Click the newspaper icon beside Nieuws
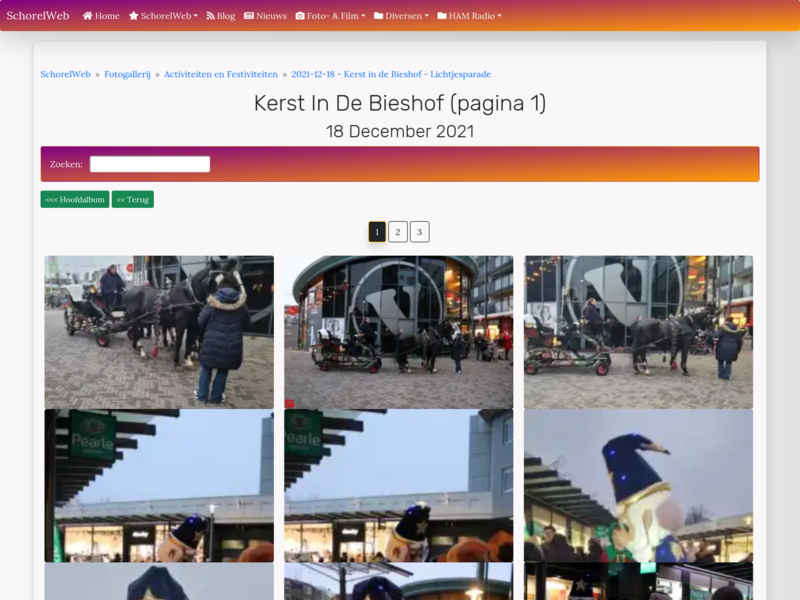The height and width of the screenshot is (600, 800). point(249,16)
